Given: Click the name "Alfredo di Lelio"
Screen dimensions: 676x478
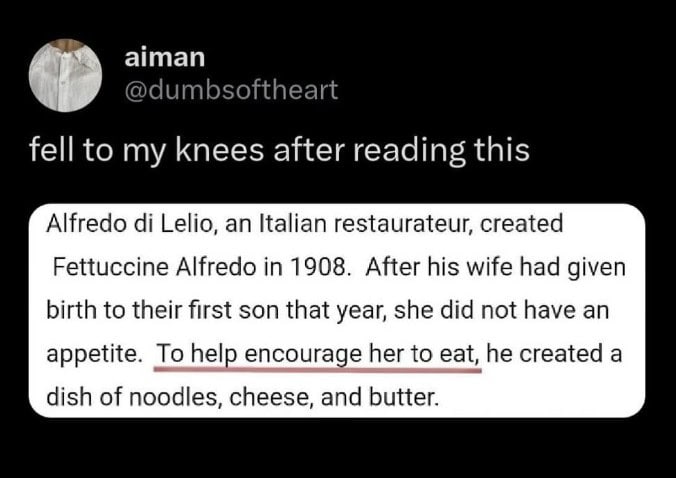Looking at the screenshot, I should click(x=120, y=224).
